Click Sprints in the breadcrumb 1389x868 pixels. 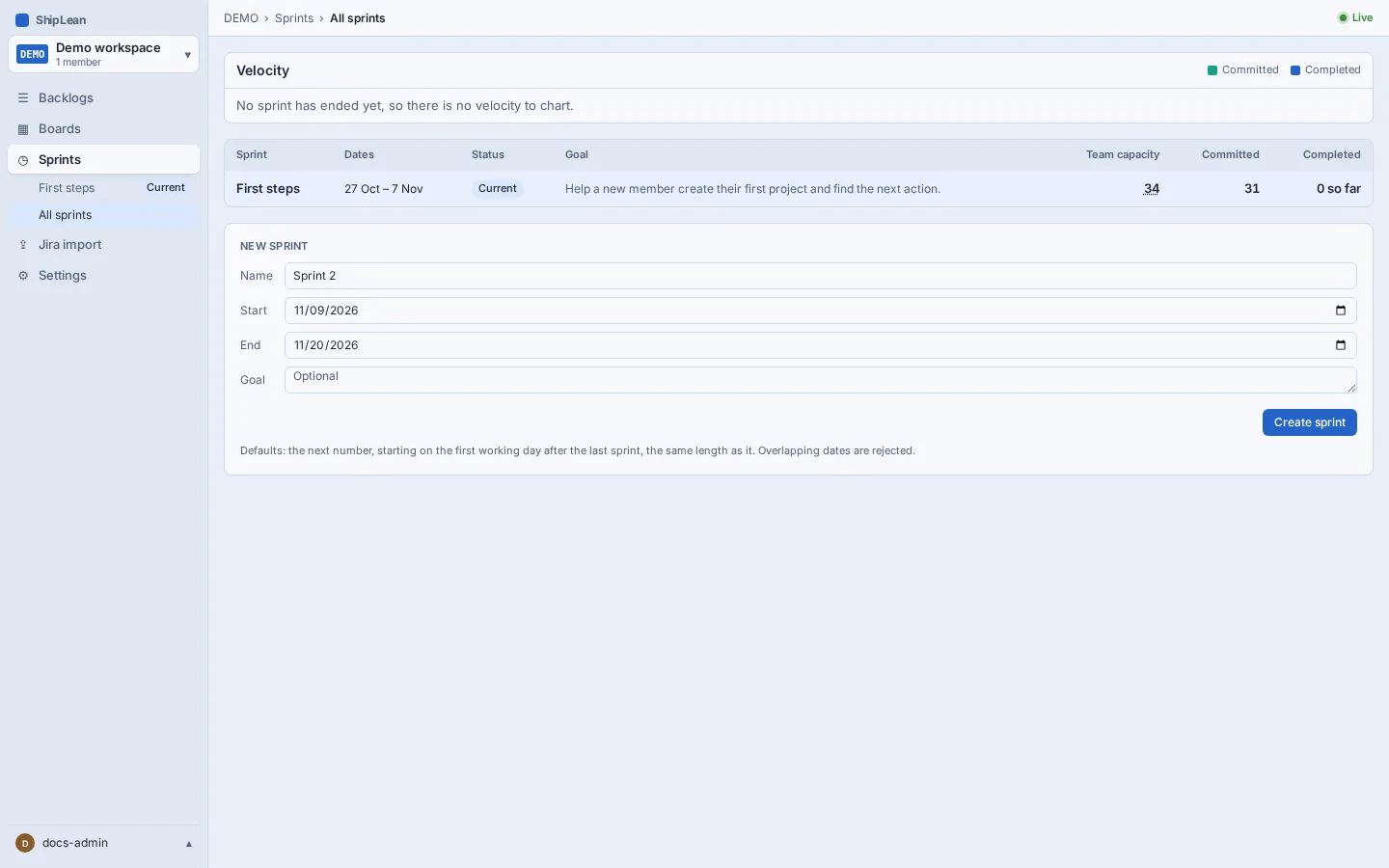(294, 18)
